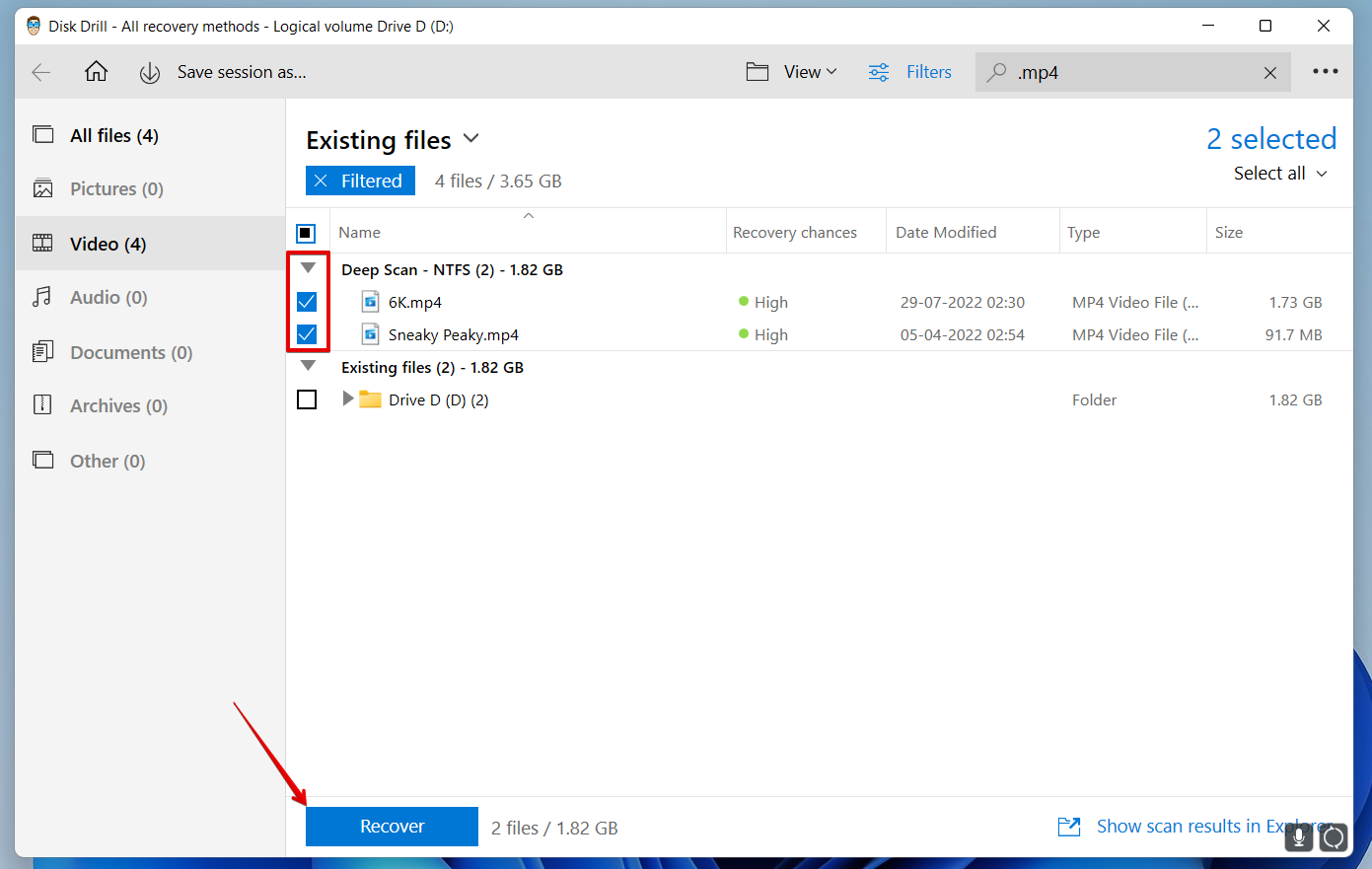Click the 6K.mp4 file icon
This screenshot has width=1372, height=869.
371,302
